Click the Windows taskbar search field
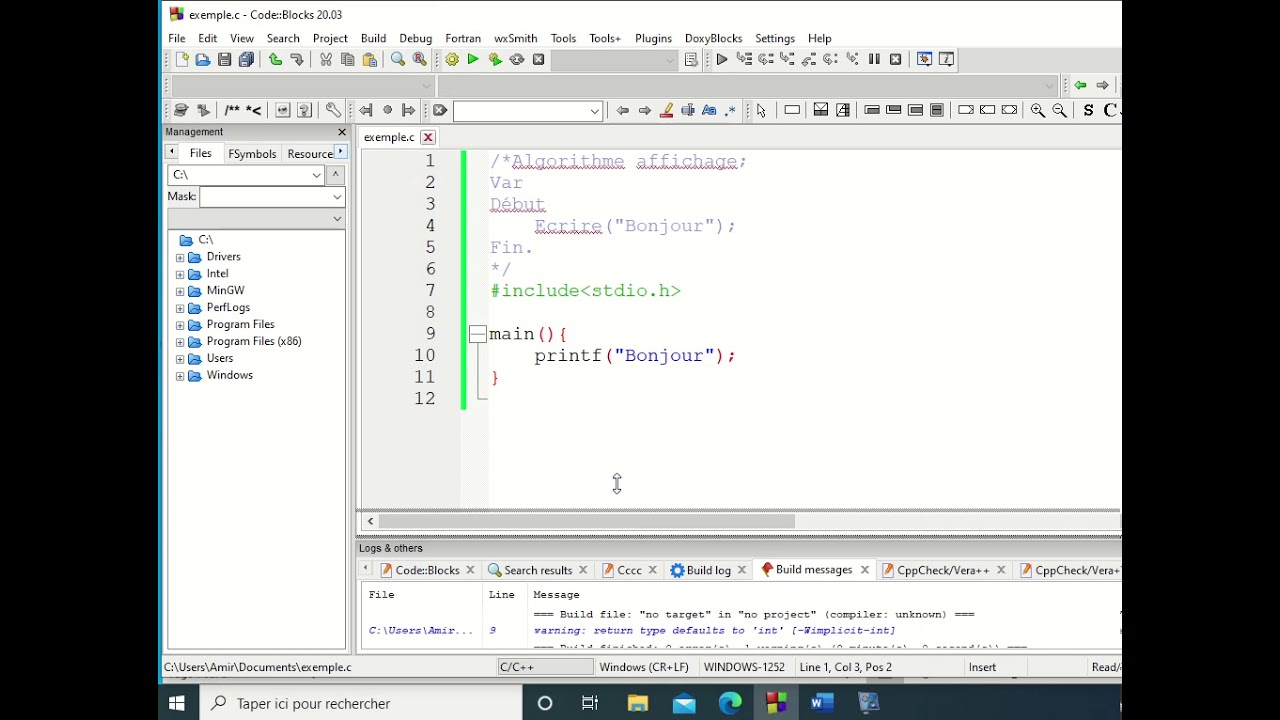Image resolution: width=1280 pixels, height=720 pixels. 360,704
